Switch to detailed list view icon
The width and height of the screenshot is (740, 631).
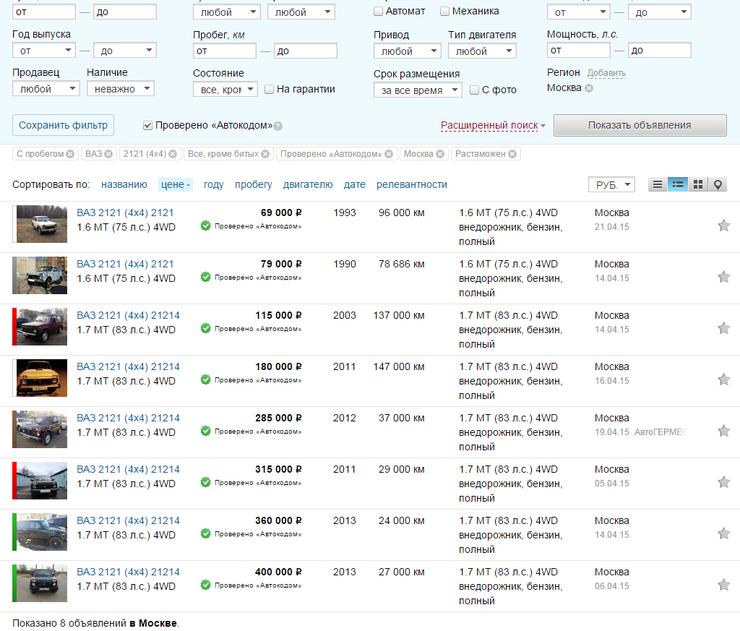point(678,185)
